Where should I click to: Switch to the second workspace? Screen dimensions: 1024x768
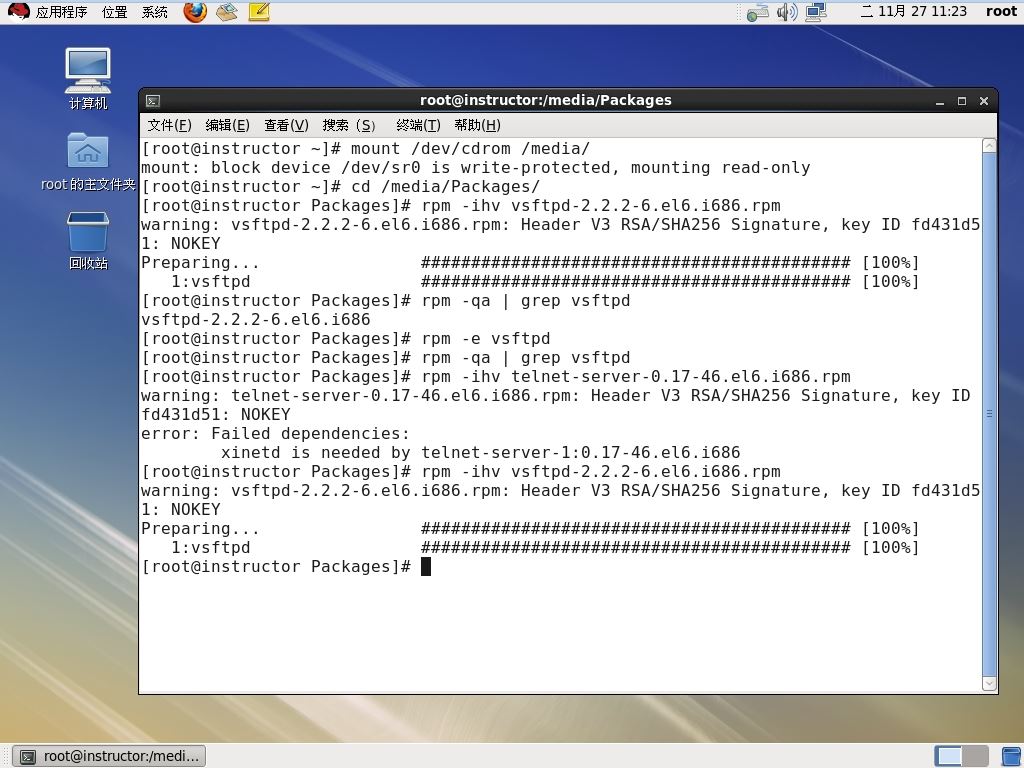[x=975, y=756]
